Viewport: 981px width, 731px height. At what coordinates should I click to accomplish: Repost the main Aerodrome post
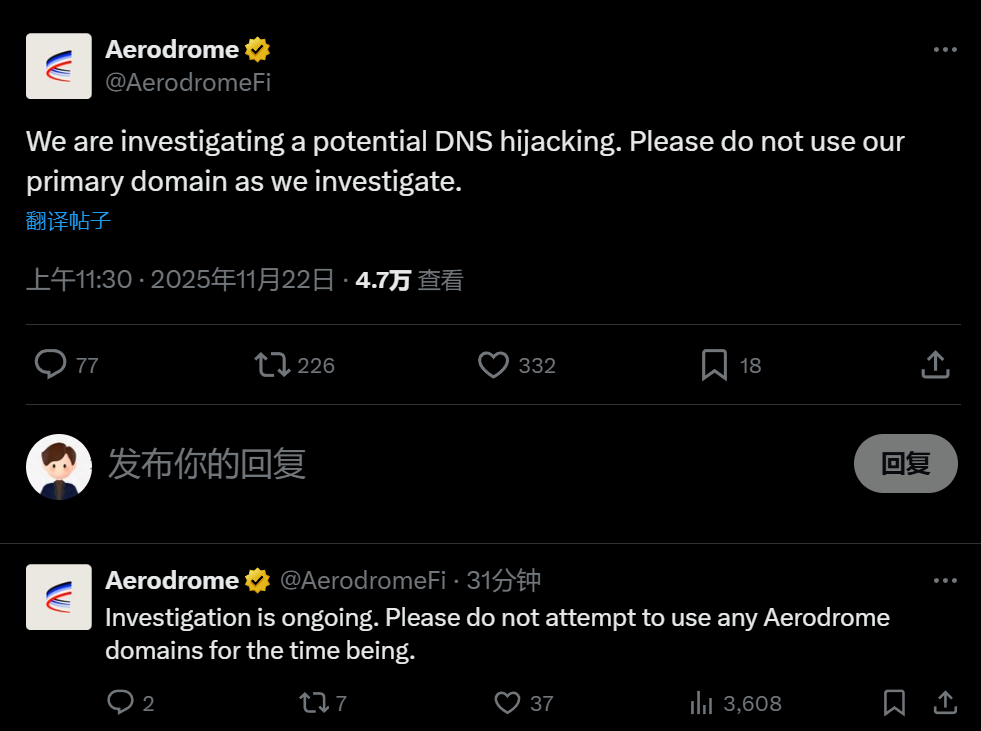tap(272, 364)
